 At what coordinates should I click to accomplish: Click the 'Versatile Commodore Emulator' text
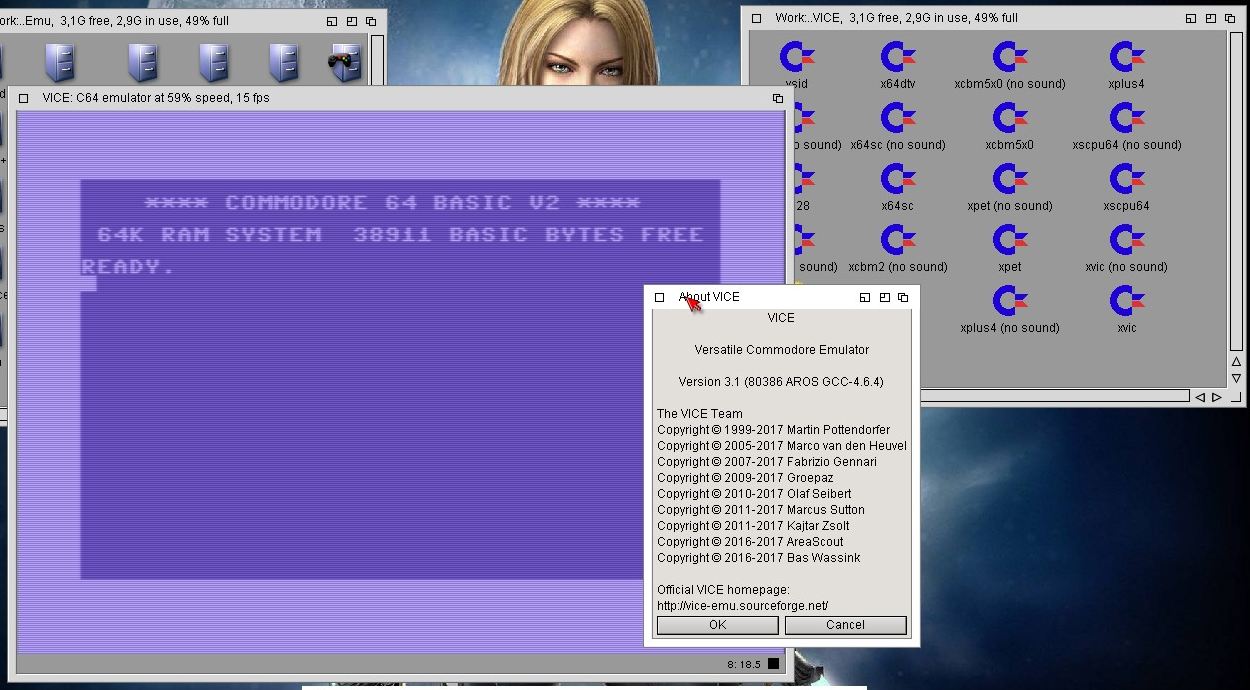781,350
